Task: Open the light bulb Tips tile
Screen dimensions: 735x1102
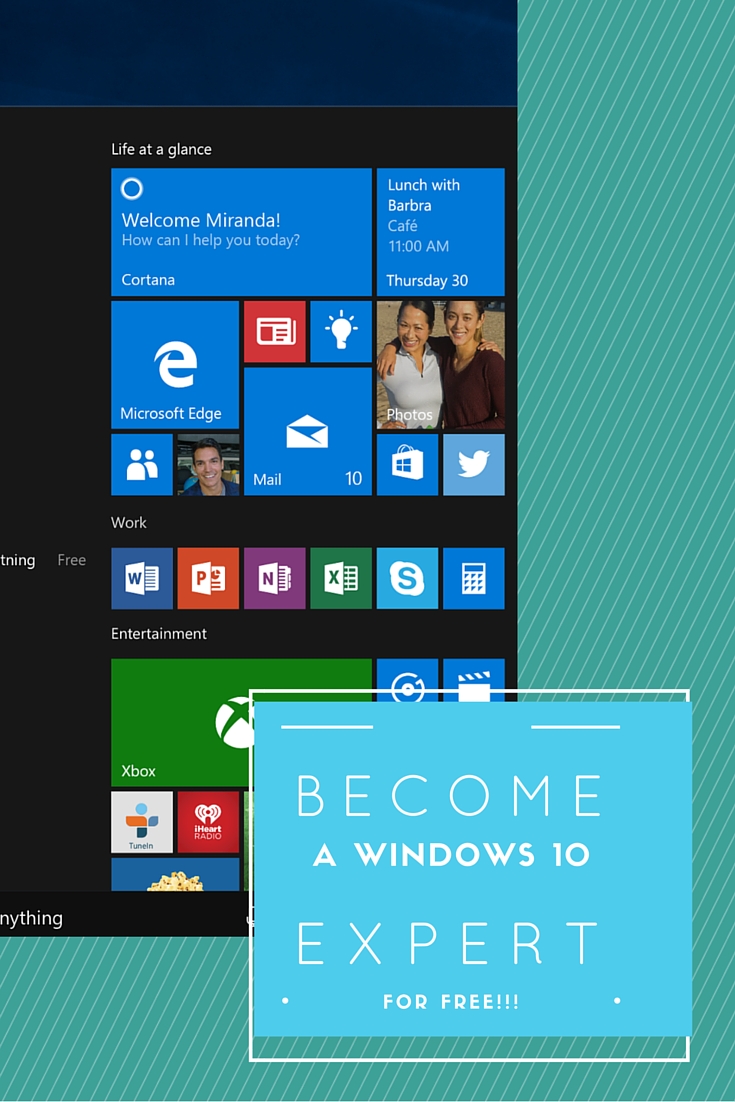Action: click(341, 332)
